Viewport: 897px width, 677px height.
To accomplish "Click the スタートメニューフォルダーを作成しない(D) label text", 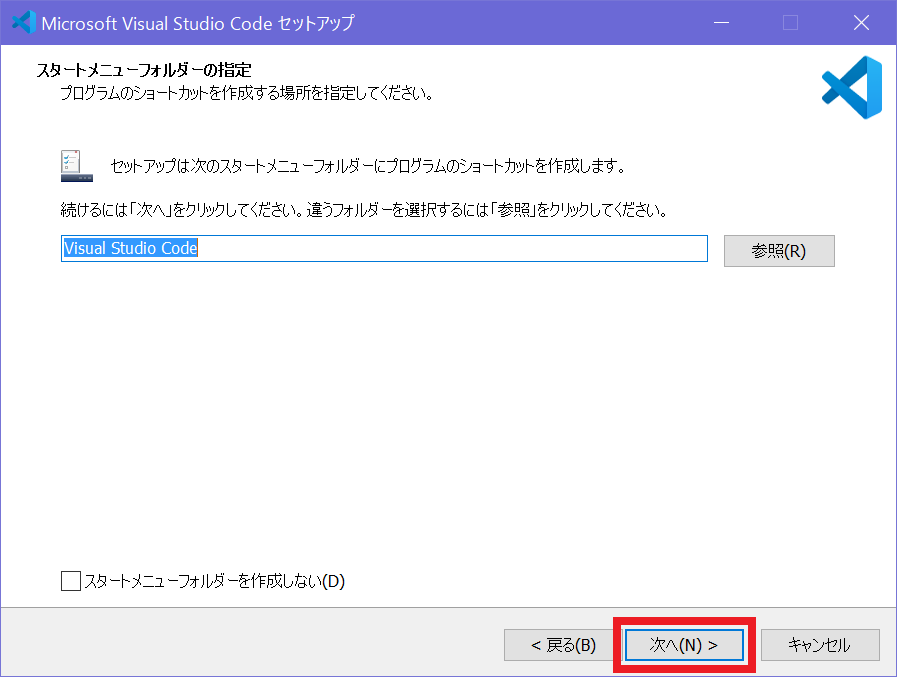I will coord(214,581).
